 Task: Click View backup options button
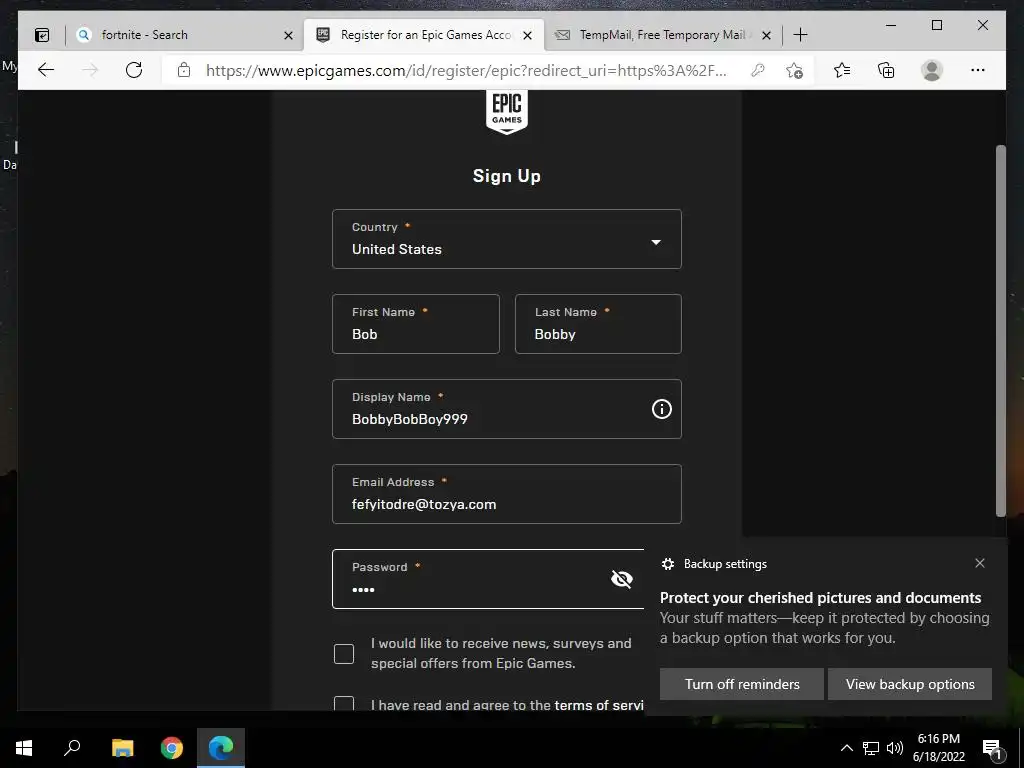[x=910, y=684]
